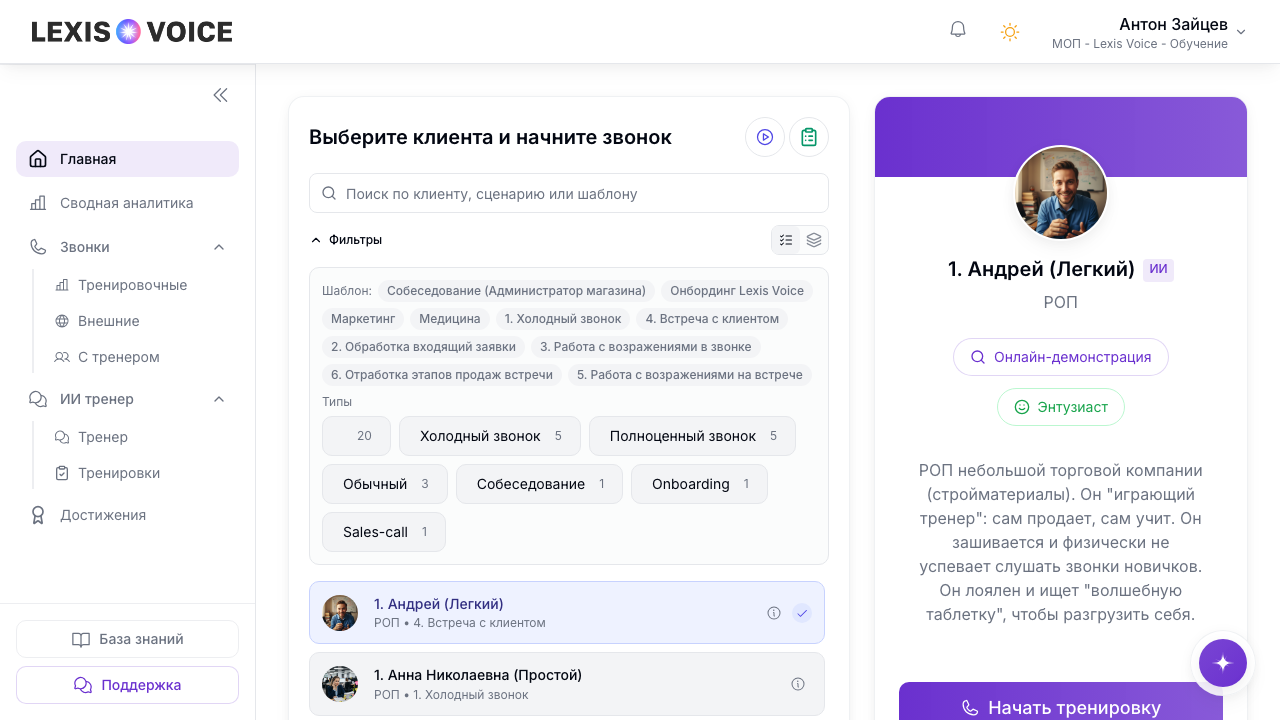Switch to list view icon
The height and width of the screenshot is (720, 1280).
click(786, 240)
